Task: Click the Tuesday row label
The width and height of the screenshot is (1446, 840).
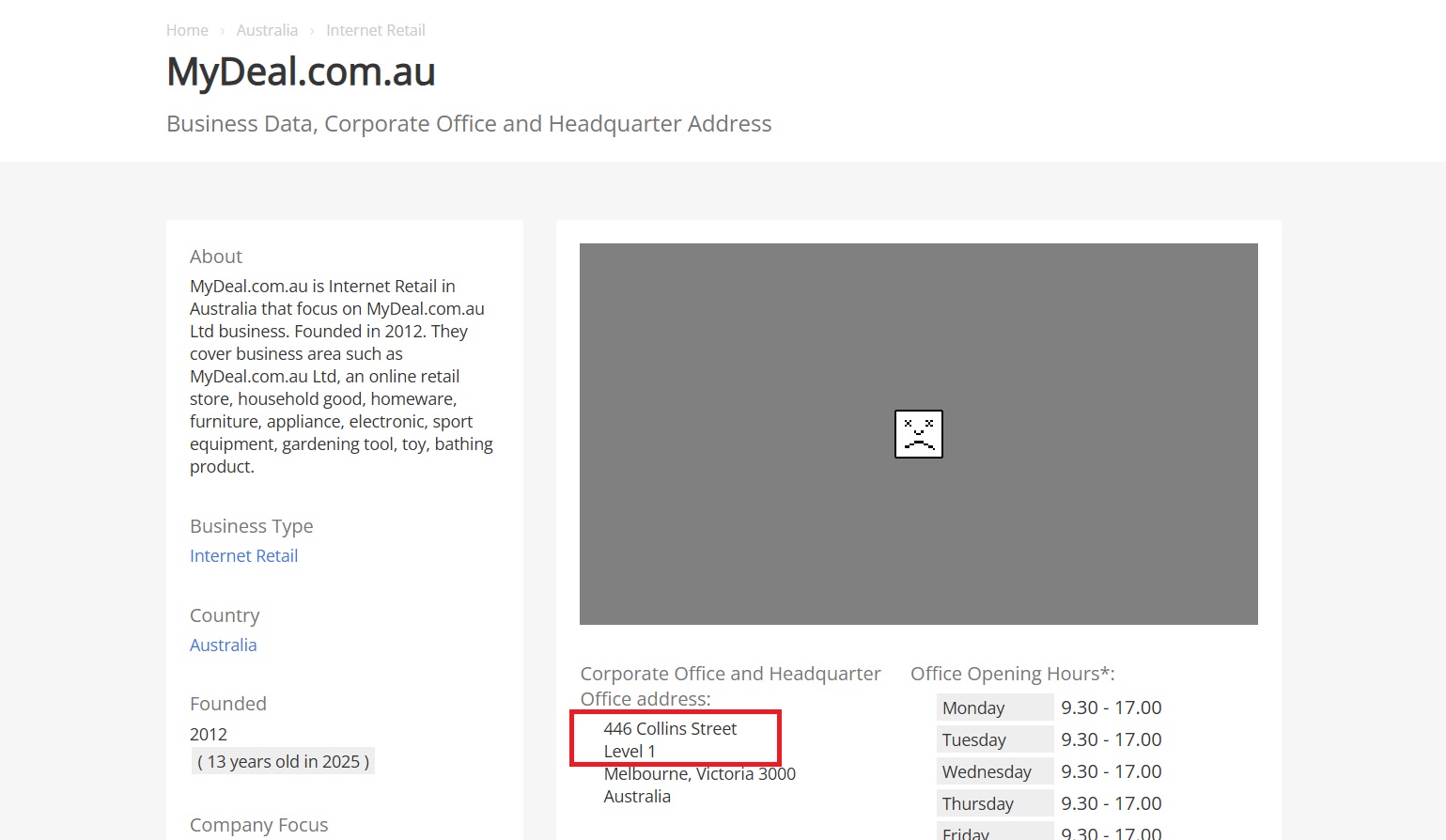Action: tap(995, 739)
